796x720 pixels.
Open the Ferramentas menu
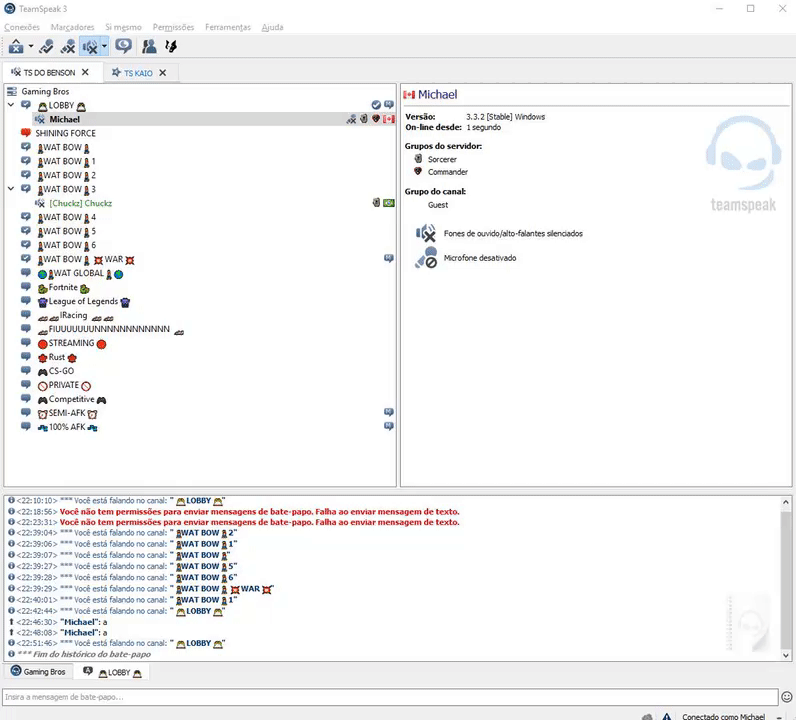tap(228, 27)
